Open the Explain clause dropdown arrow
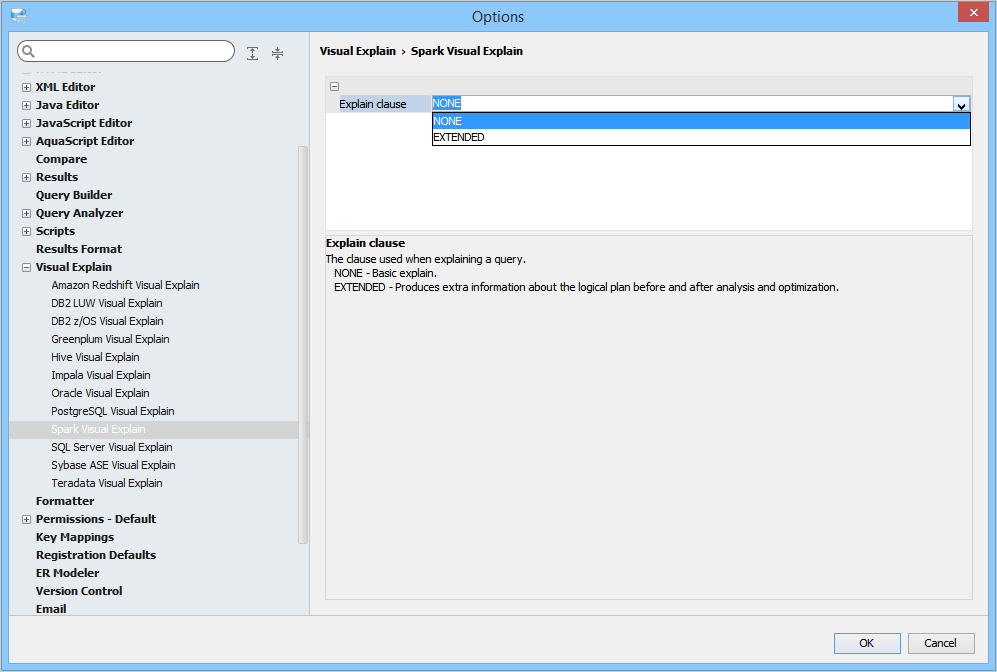997x672 pixels. point(961,104)
